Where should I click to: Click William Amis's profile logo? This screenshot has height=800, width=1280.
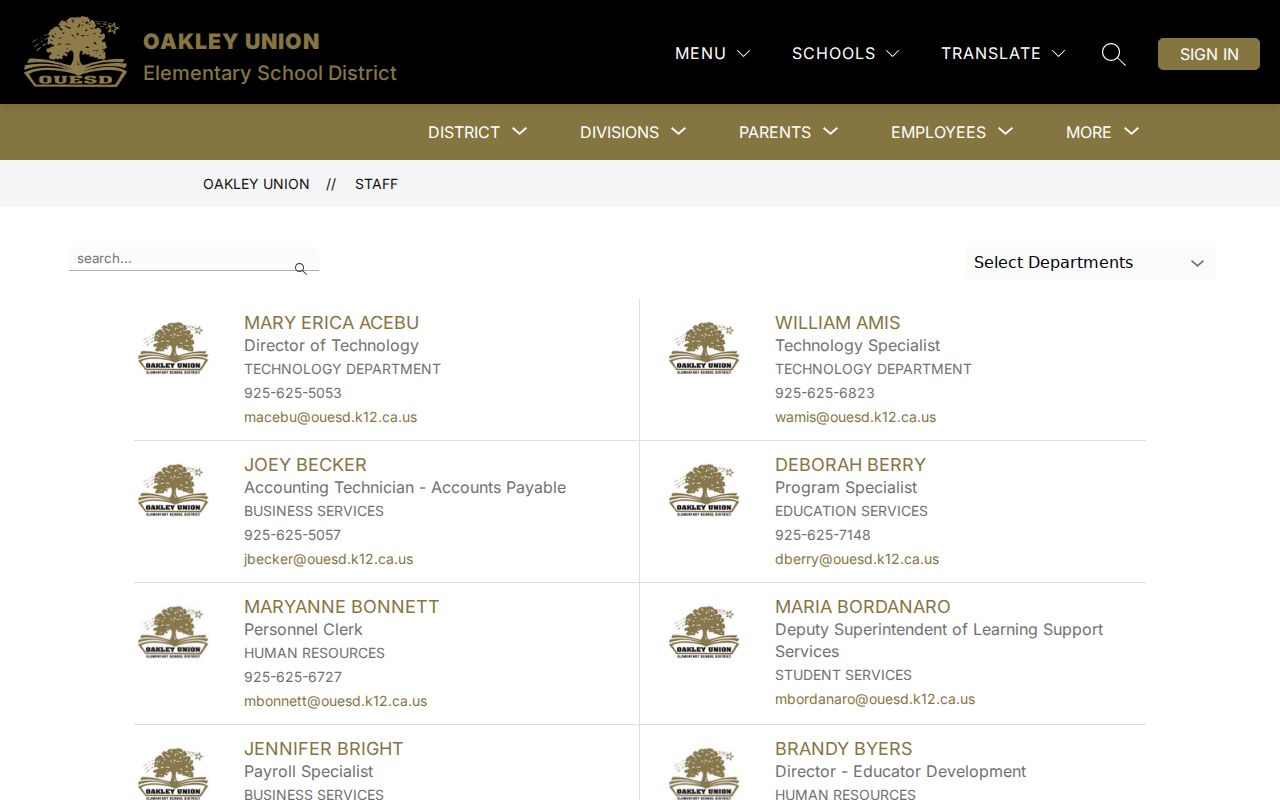coord(704,349)
